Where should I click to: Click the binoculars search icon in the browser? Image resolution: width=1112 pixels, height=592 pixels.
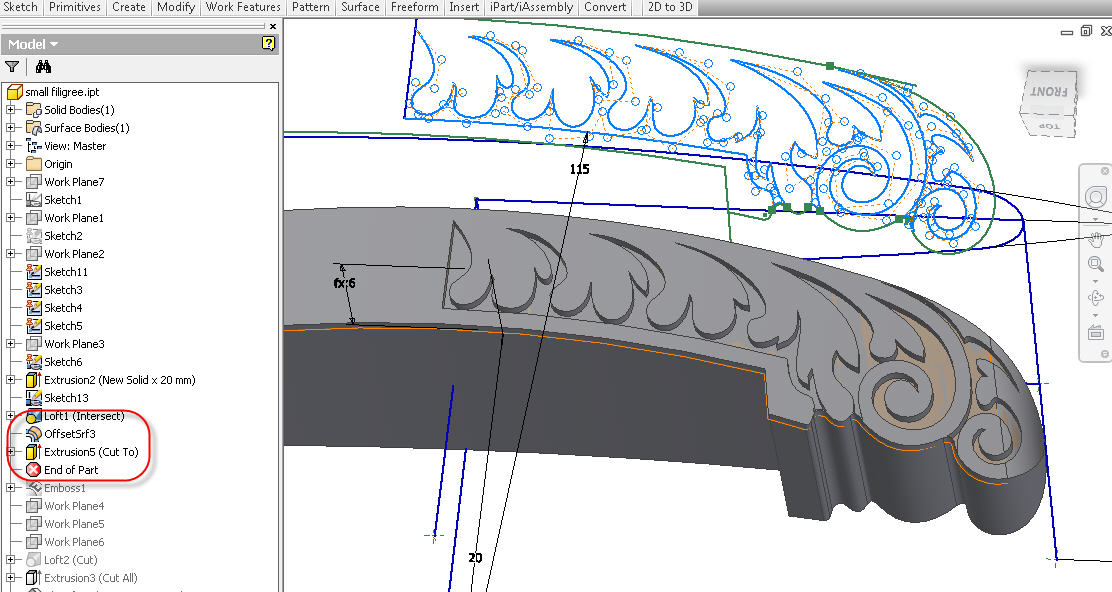(x=44, y=65)
